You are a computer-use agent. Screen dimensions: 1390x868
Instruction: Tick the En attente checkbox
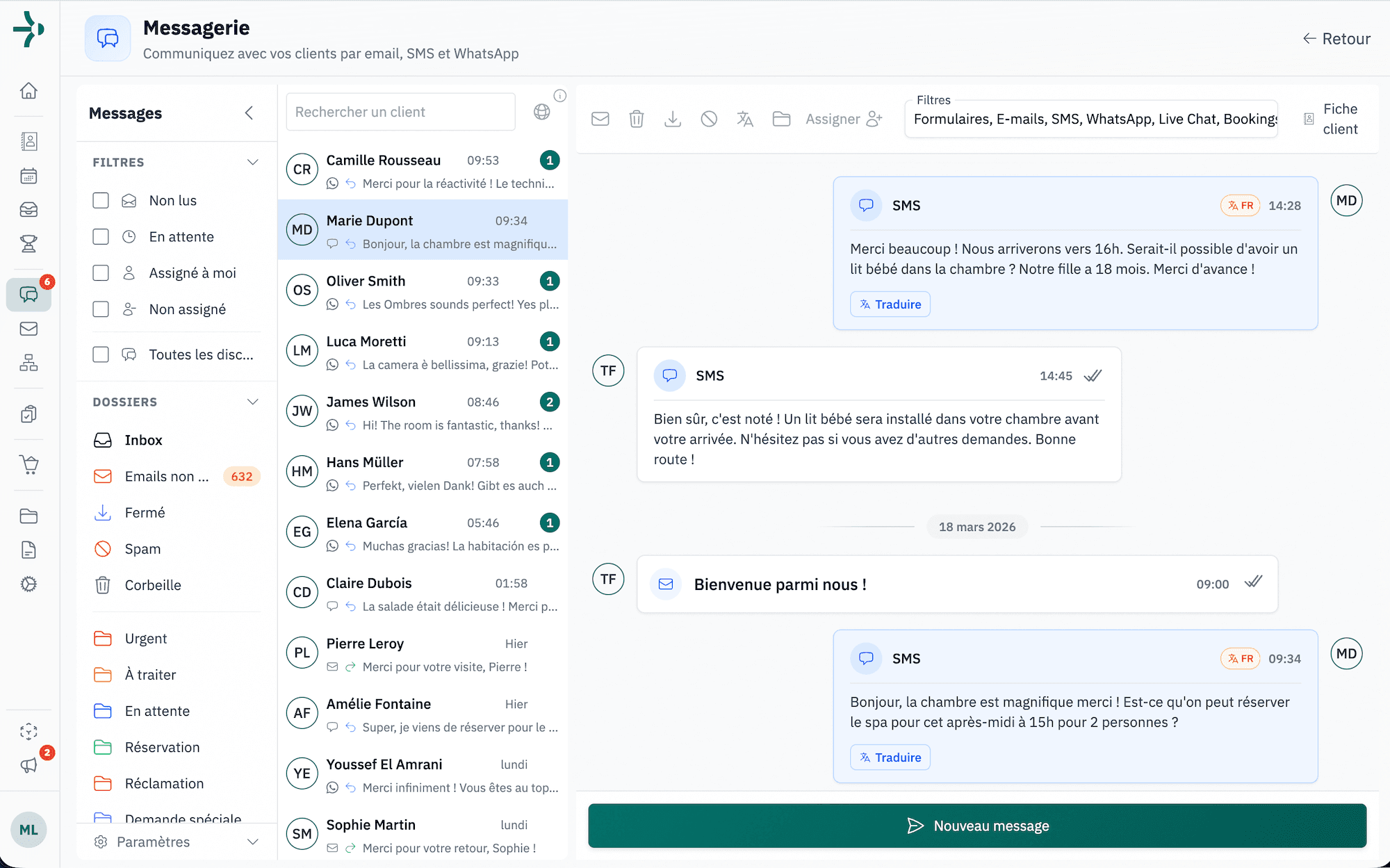coord(101,236)
